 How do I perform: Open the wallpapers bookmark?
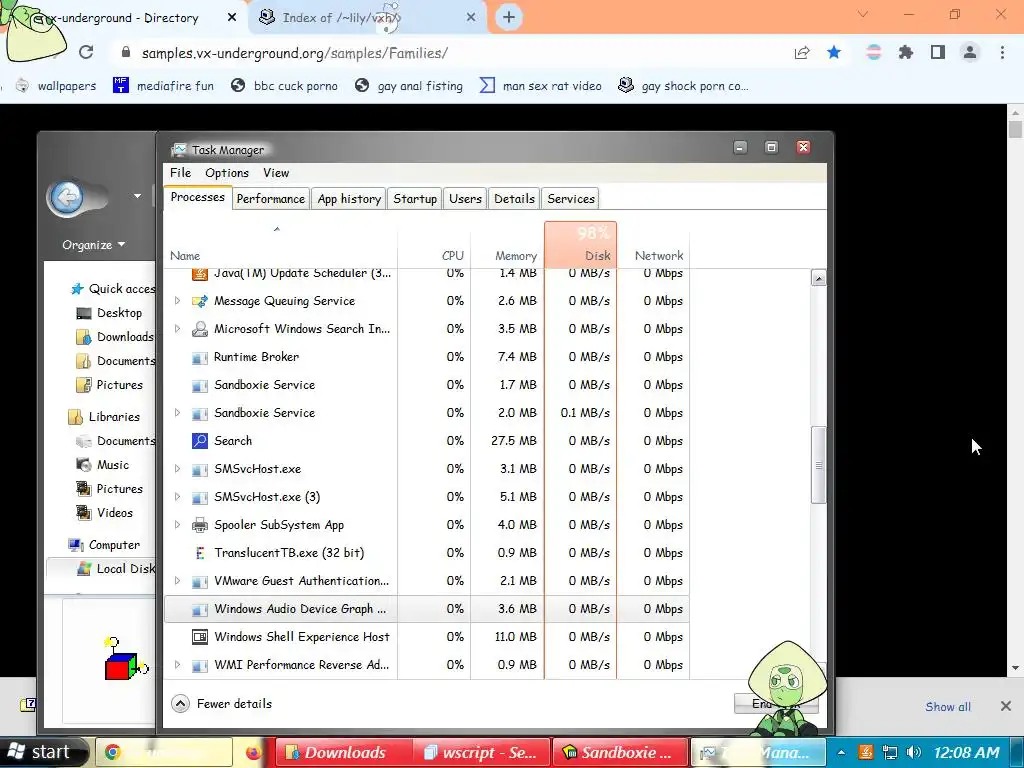point(56,86)
